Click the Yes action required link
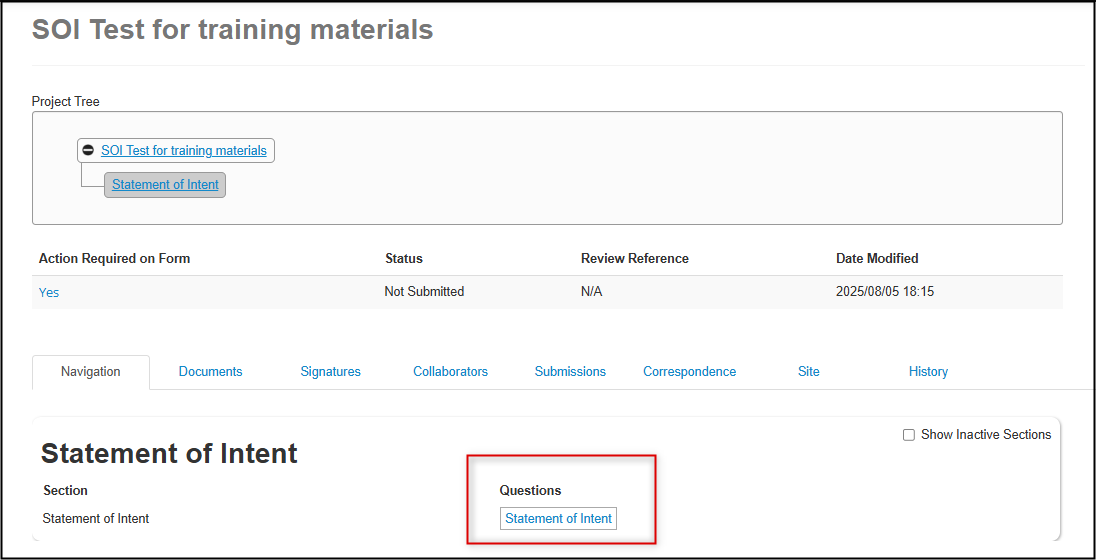 pyautogui.click(x=49, y=293)
